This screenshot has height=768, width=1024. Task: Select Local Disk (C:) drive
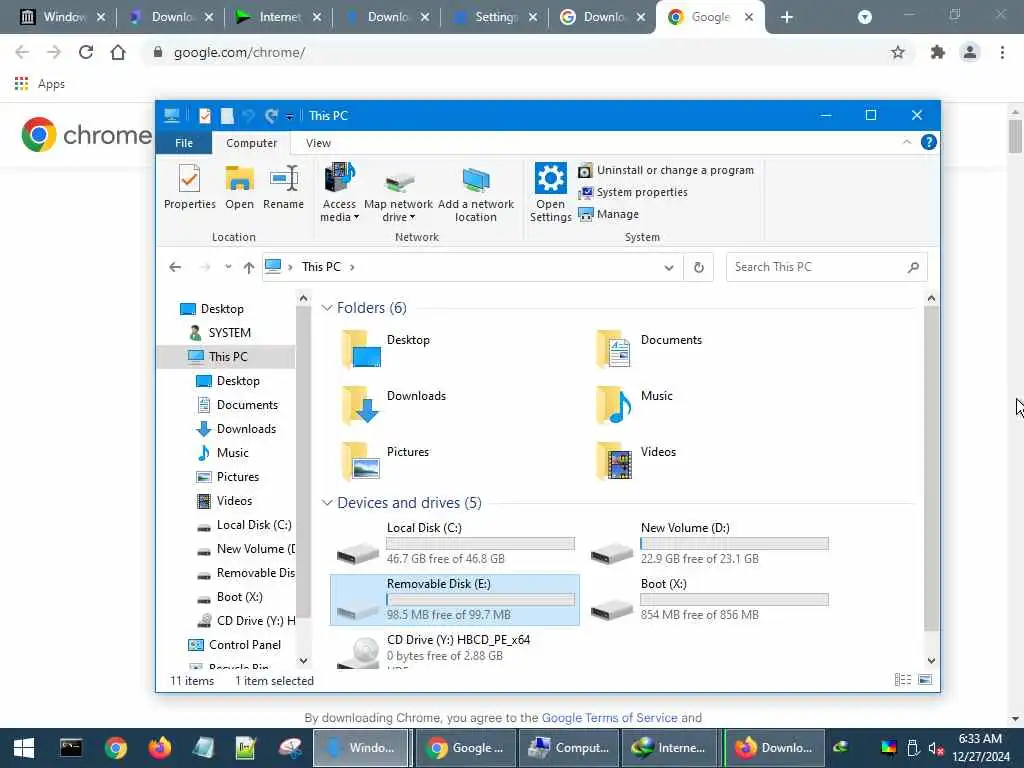tap(455, 543)
